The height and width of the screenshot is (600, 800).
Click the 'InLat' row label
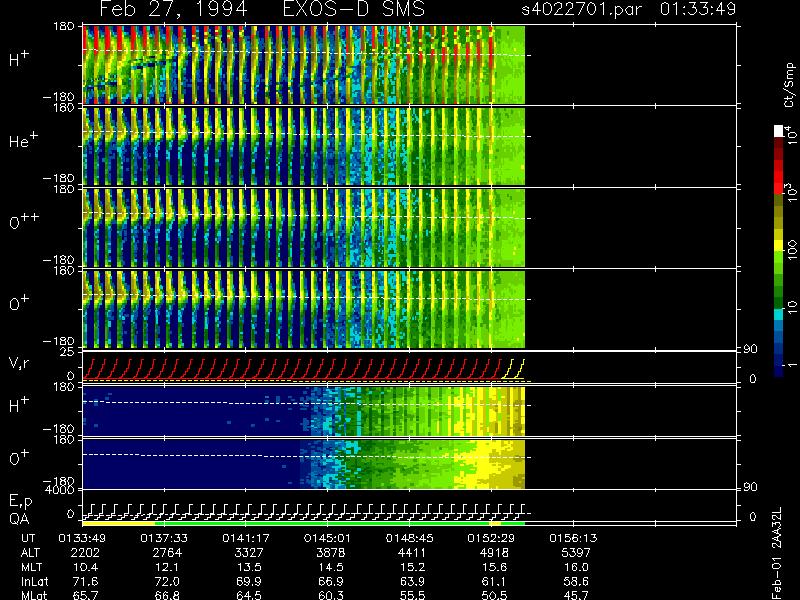pyautogui.click(x=35, y=582)
